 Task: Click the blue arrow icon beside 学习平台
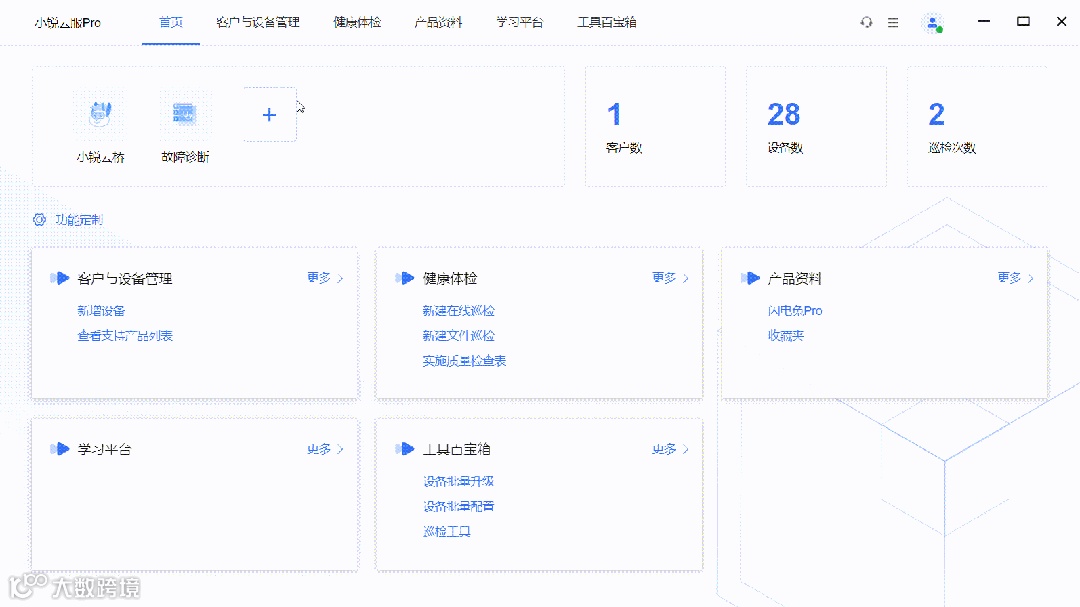[59, 449]
